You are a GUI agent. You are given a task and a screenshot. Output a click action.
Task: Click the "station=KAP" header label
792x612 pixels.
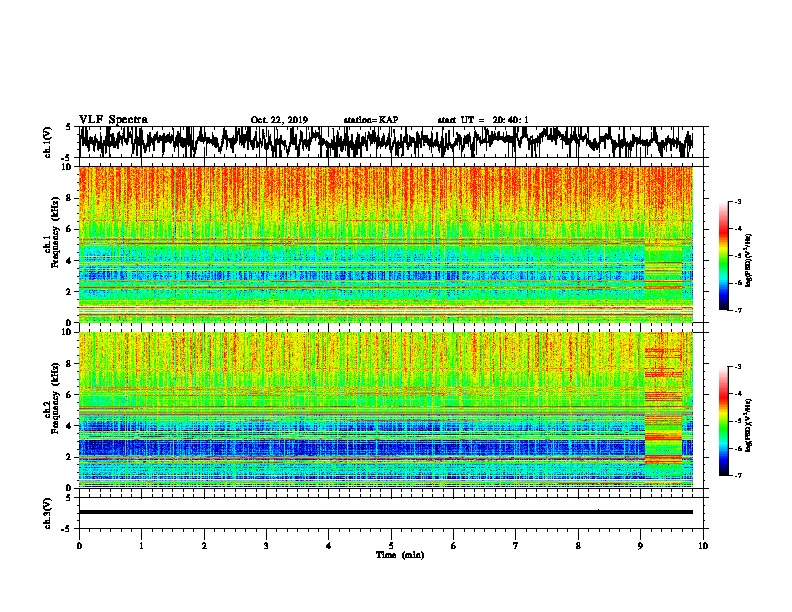(371, 120)
